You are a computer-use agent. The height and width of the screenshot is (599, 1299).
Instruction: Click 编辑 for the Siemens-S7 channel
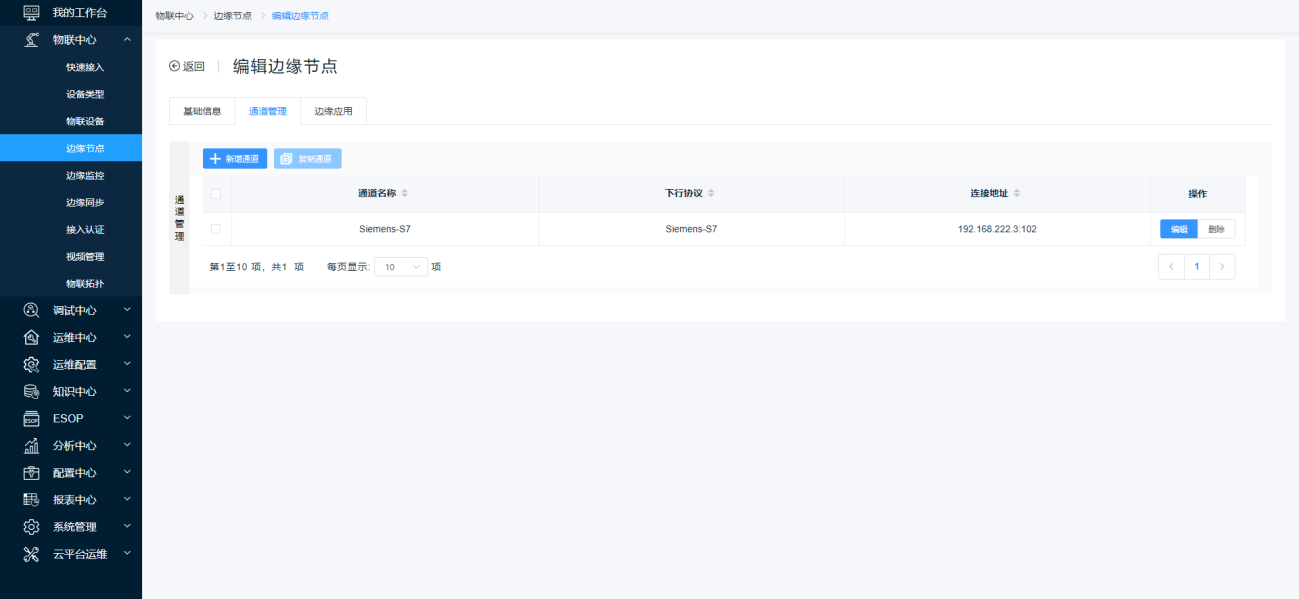point(1179,229)
